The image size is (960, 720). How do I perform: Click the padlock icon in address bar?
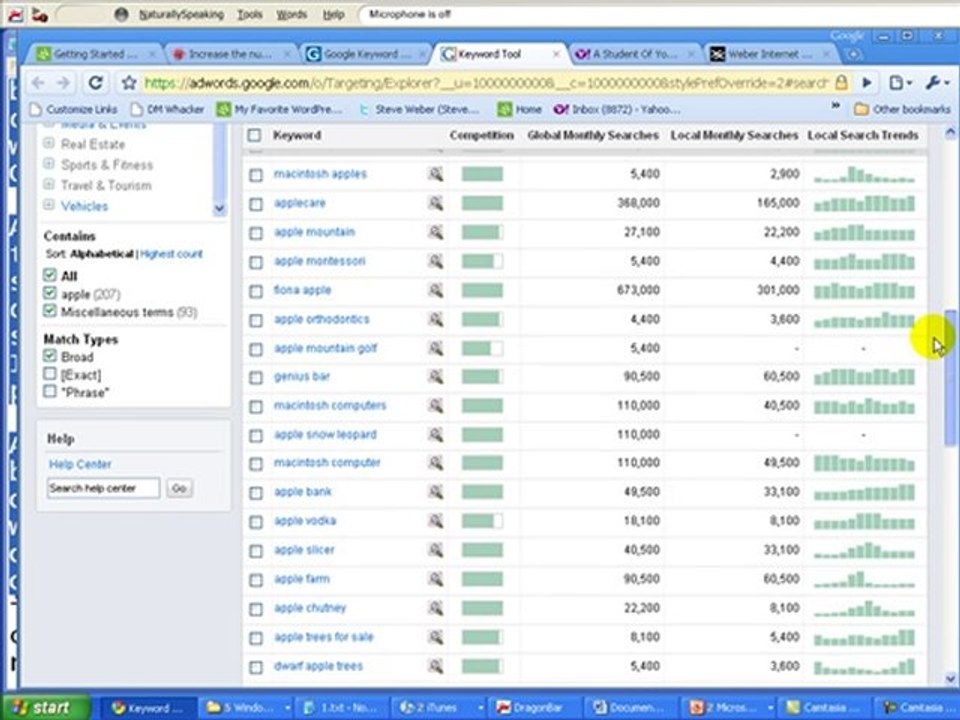pyautogui.click(x=842, y=82)
